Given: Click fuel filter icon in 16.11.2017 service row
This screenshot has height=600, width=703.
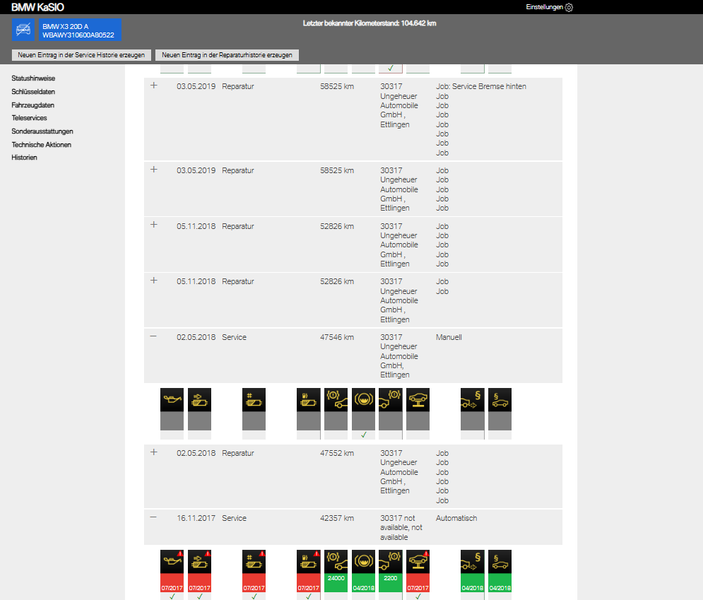Looking at the screenshot, I should [308, 561].
